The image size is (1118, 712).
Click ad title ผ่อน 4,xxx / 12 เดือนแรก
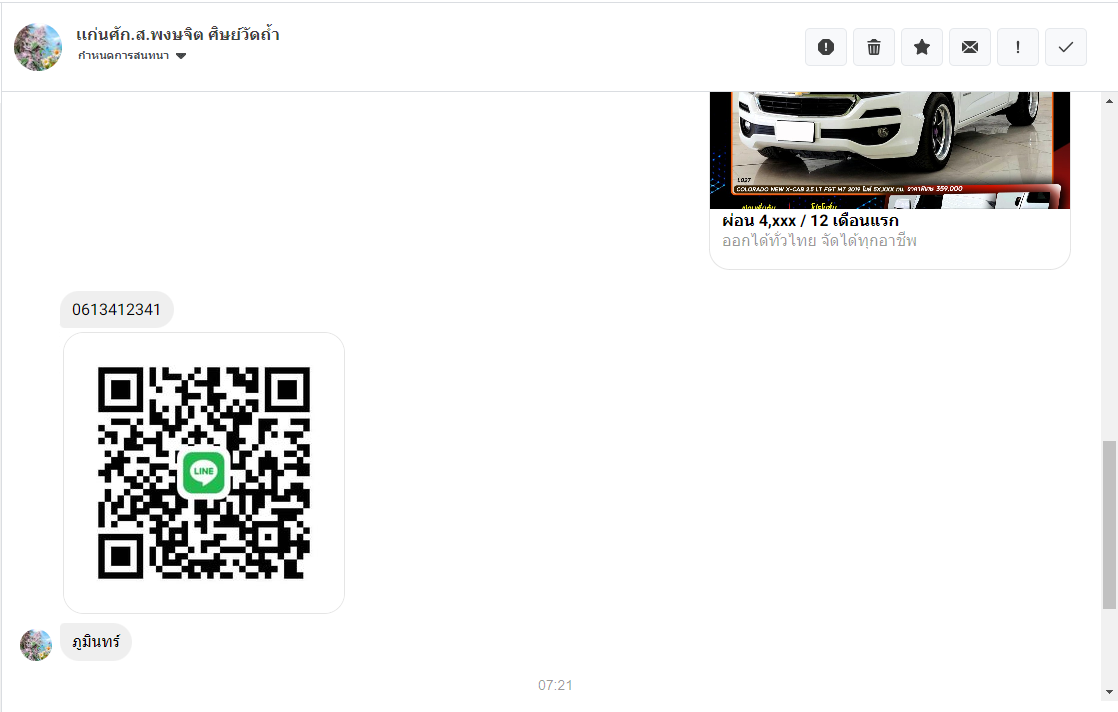(810, 220)
